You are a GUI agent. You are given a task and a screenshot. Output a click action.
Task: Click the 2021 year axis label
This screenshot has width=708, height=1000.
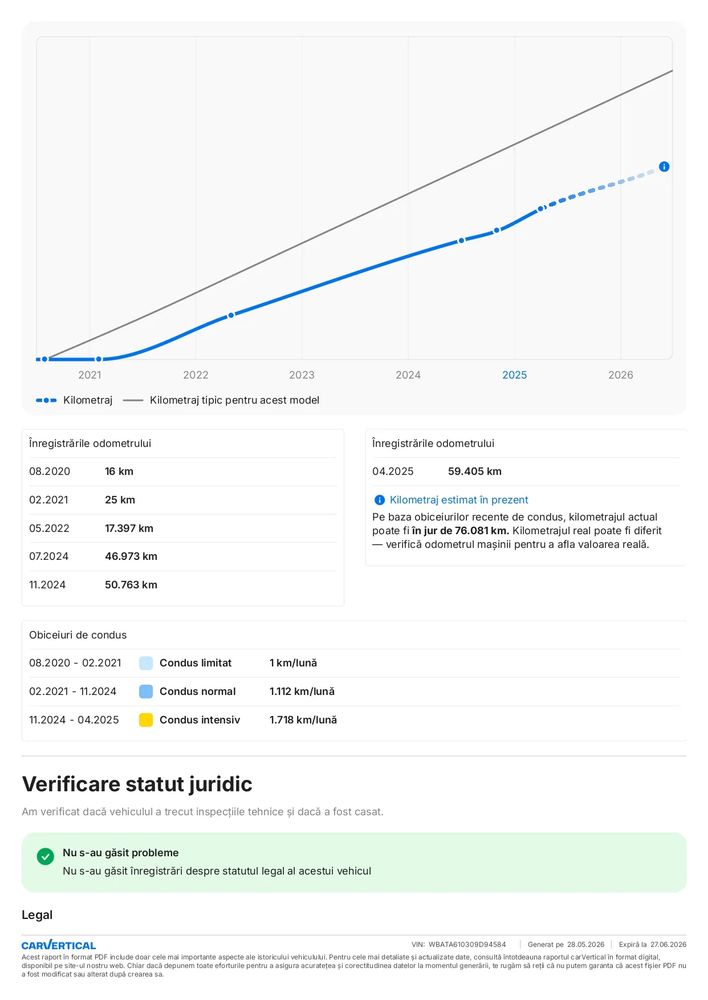(89, 375)
